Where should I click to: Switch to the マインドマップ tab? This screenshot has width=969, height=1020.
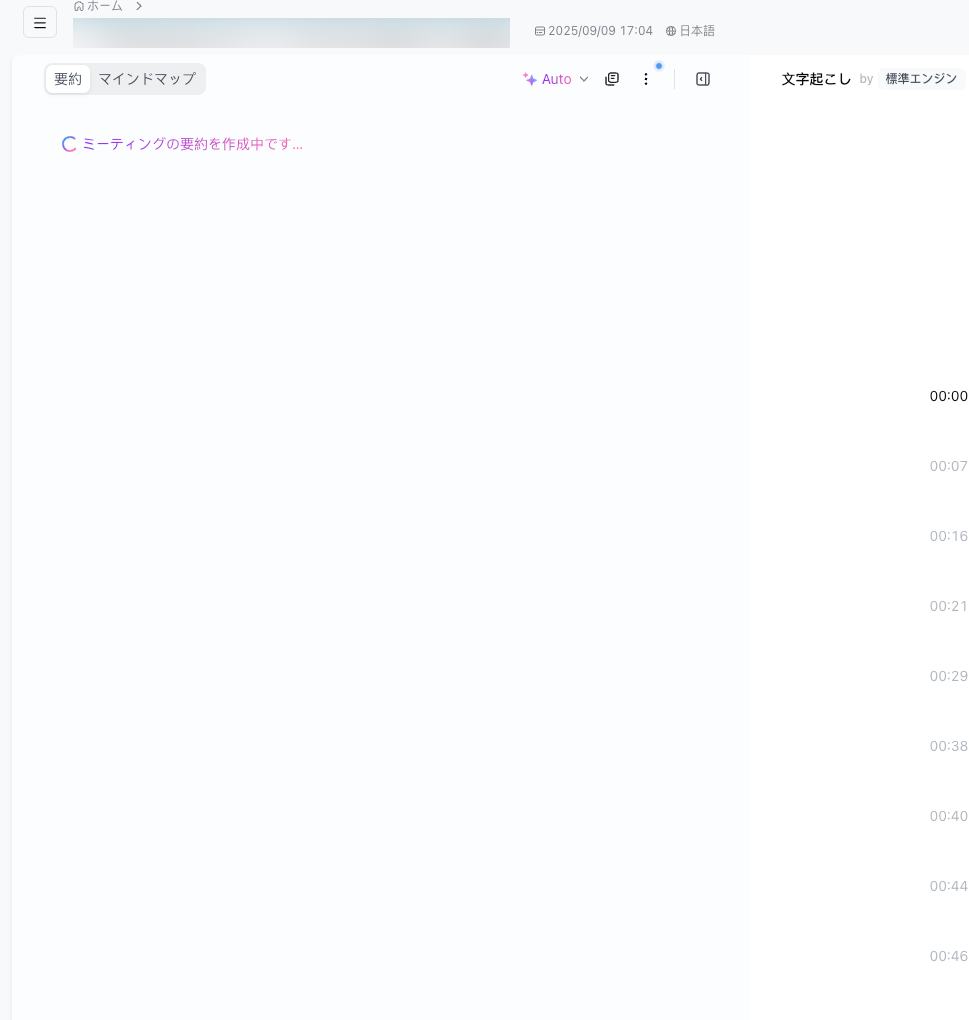[146, 79]
